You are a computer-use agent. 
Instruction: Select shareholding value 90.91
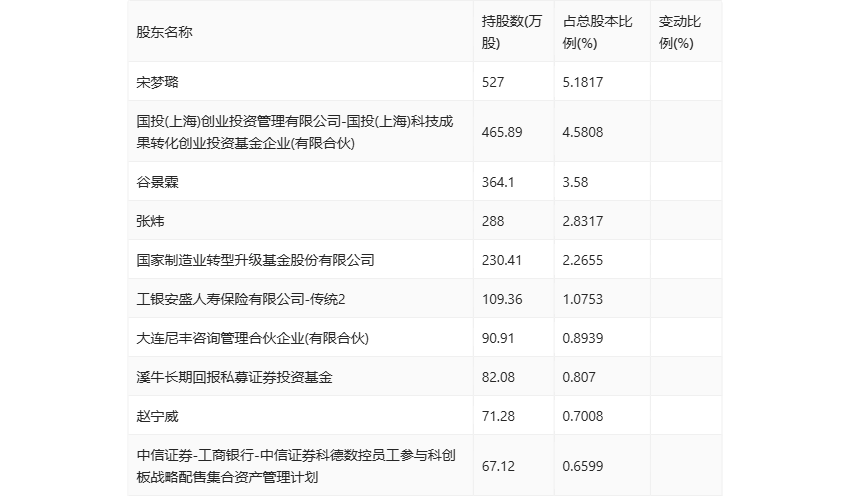pos(498,338)
